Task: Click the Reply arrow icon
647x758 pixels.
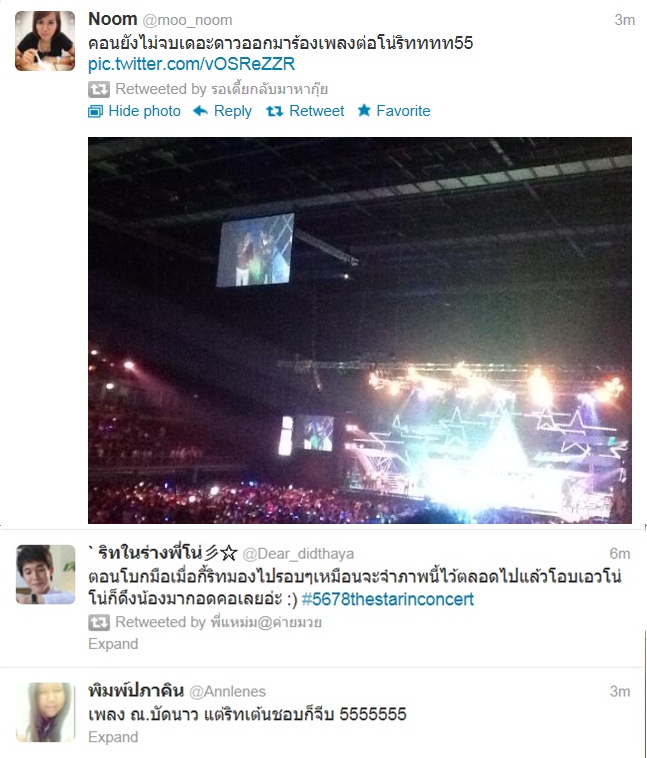Action: pyautogui.click(x=200, y=111)
